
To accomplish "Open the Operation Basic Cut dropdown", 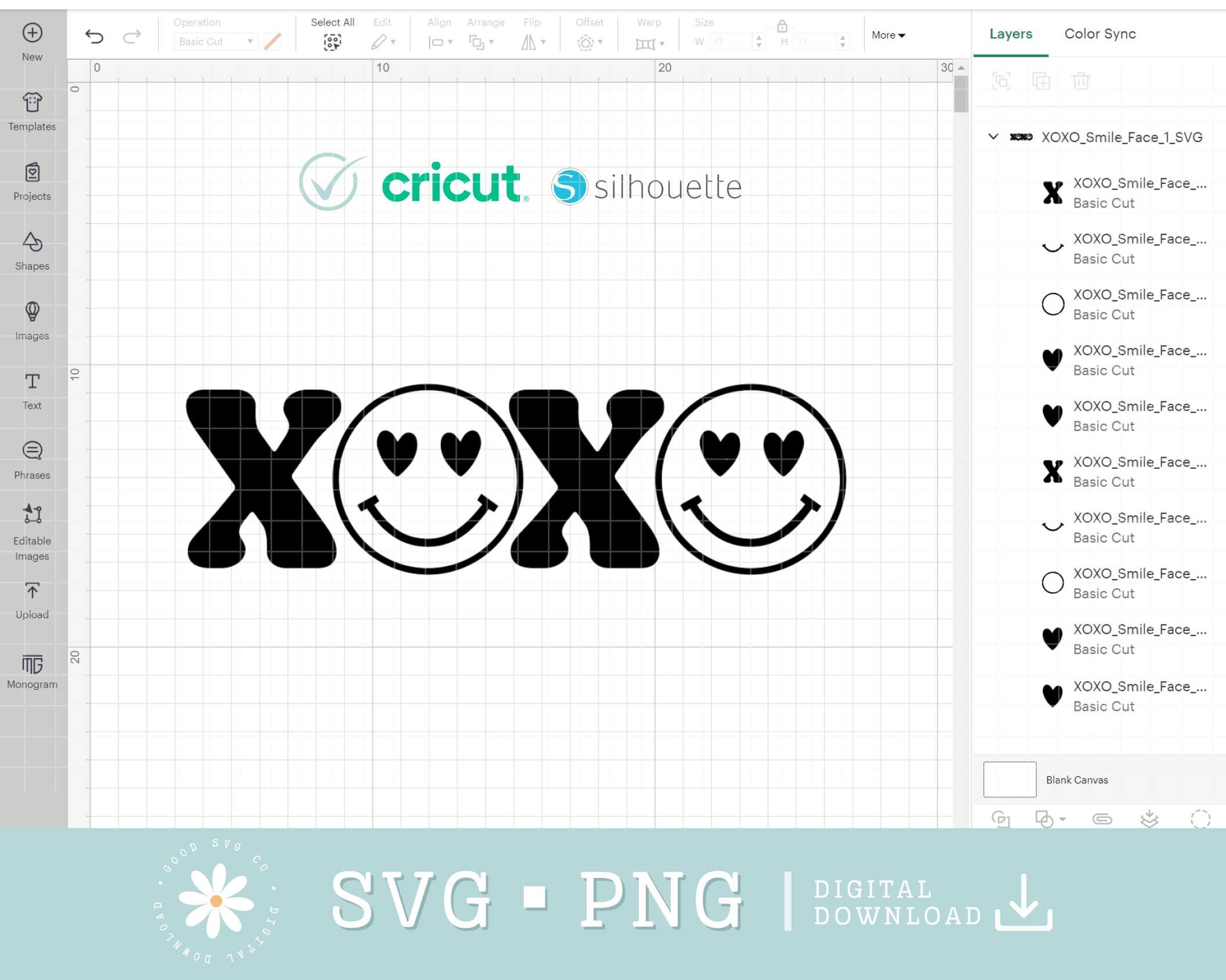I will pos(215,41).
